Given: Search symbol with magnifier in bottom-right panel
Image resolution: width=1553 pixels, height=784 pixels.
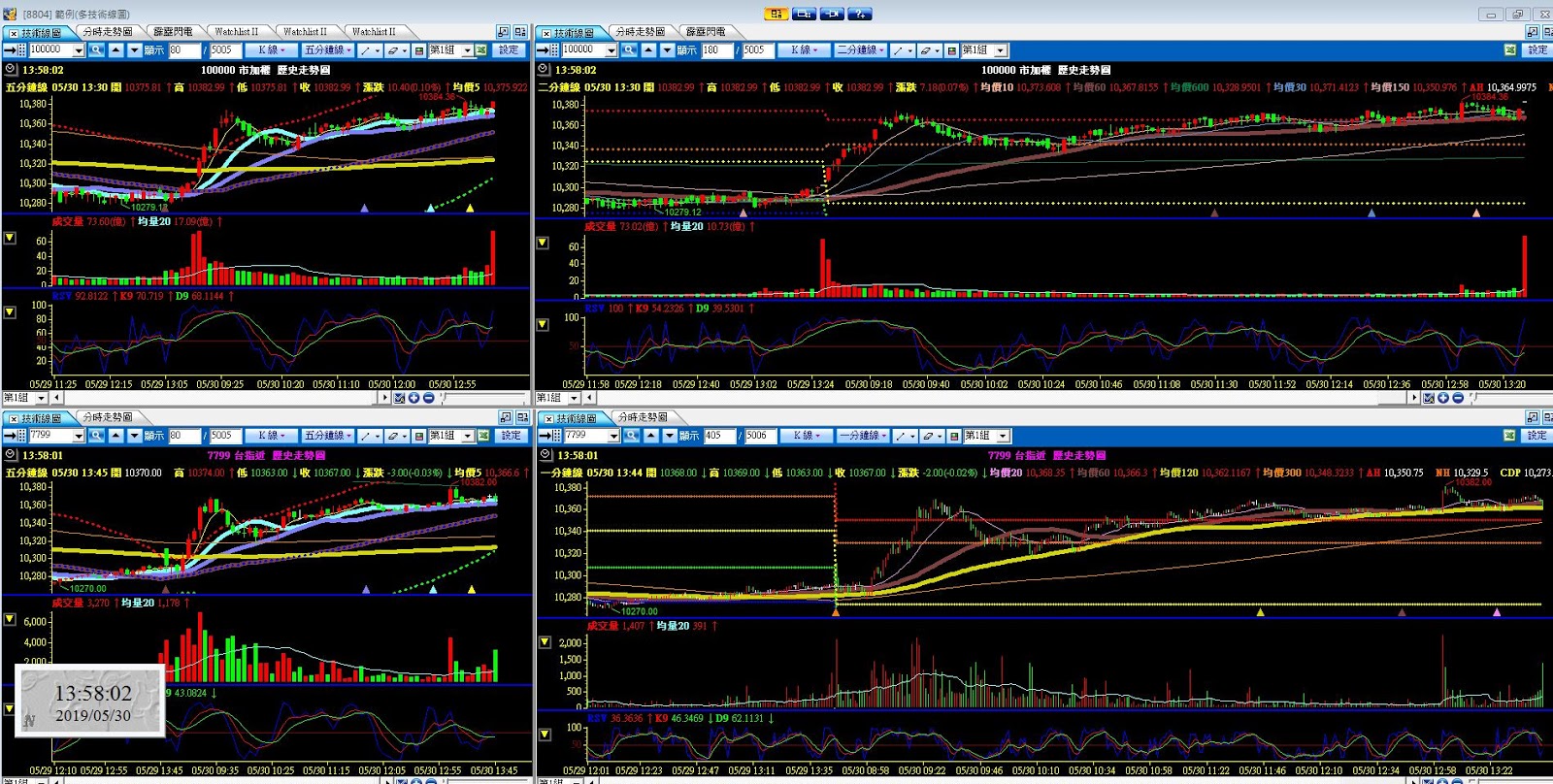Looking at the screenshot, I should pos(631,436).
